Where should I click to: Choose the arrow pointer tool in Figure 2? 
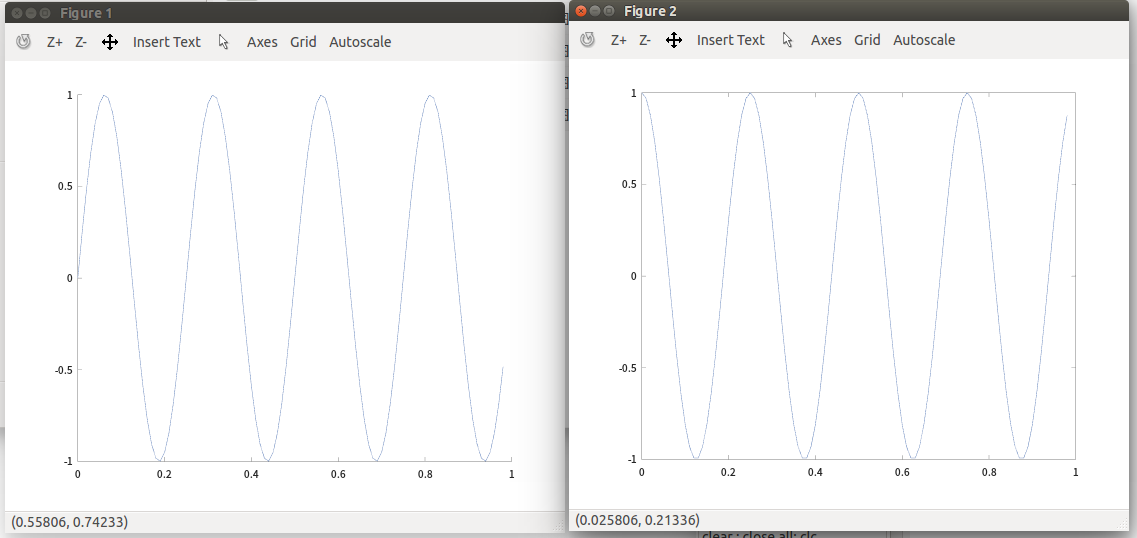coord(788,40)
